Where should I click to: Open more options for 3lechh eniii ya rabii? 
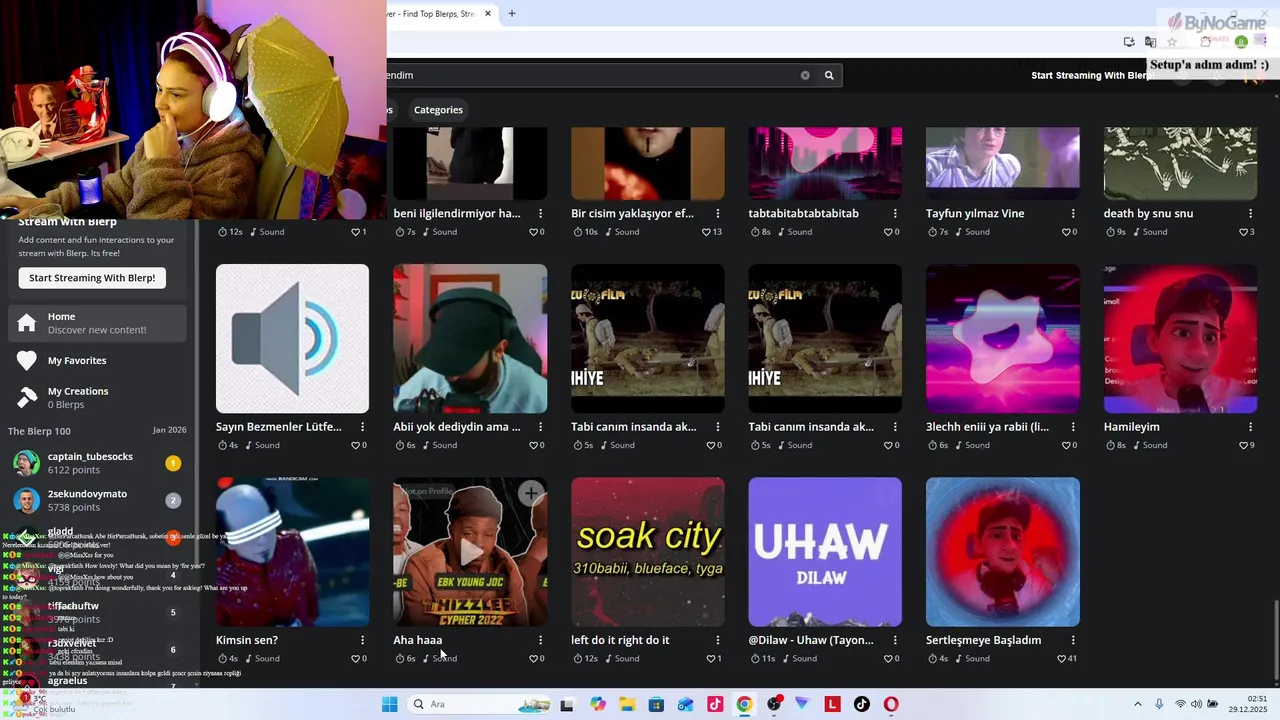click(x=1073, y=427)
